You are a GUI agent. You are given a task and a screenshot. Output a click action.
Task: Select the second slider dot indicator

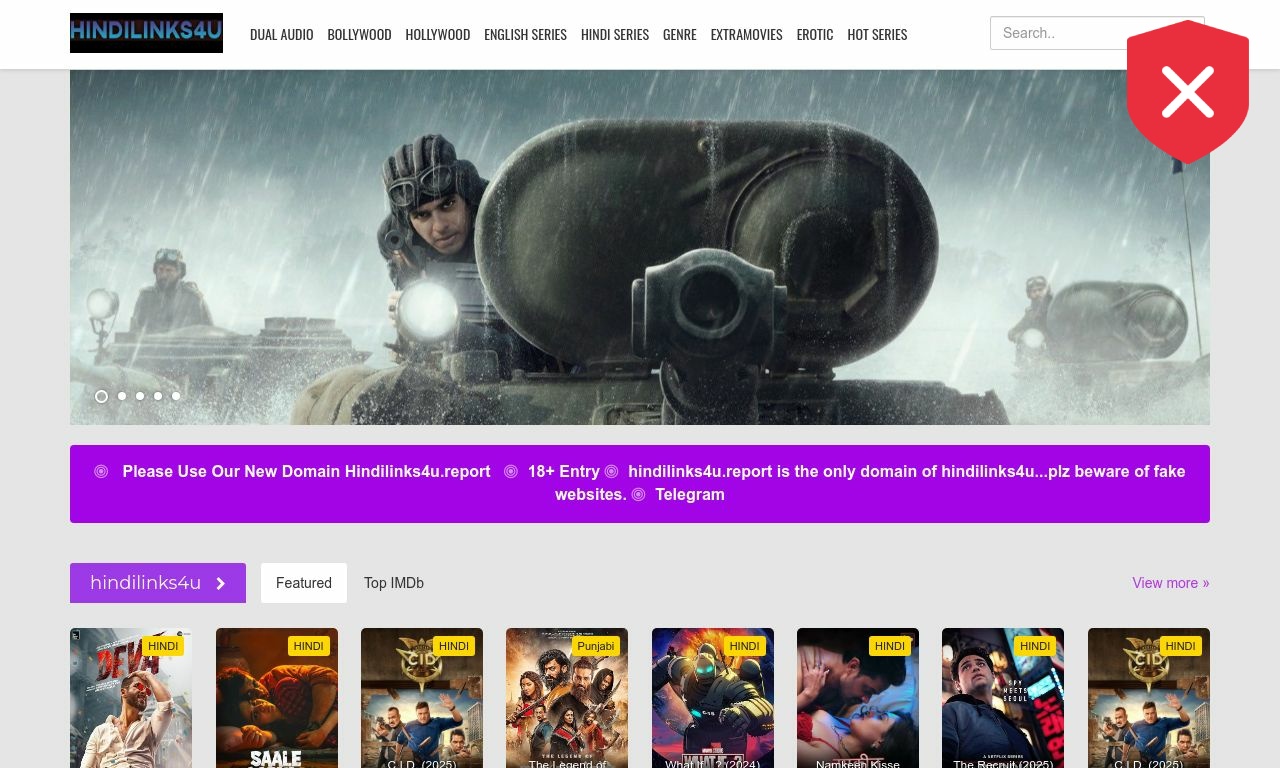point(122,396)
